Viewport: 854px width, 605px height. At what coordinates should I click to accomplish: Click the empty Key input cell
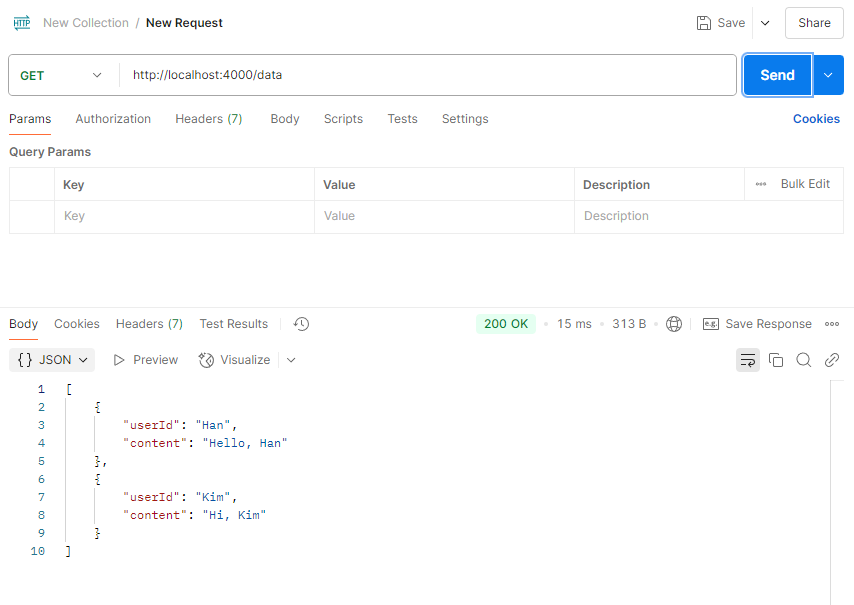pos(184,216)
